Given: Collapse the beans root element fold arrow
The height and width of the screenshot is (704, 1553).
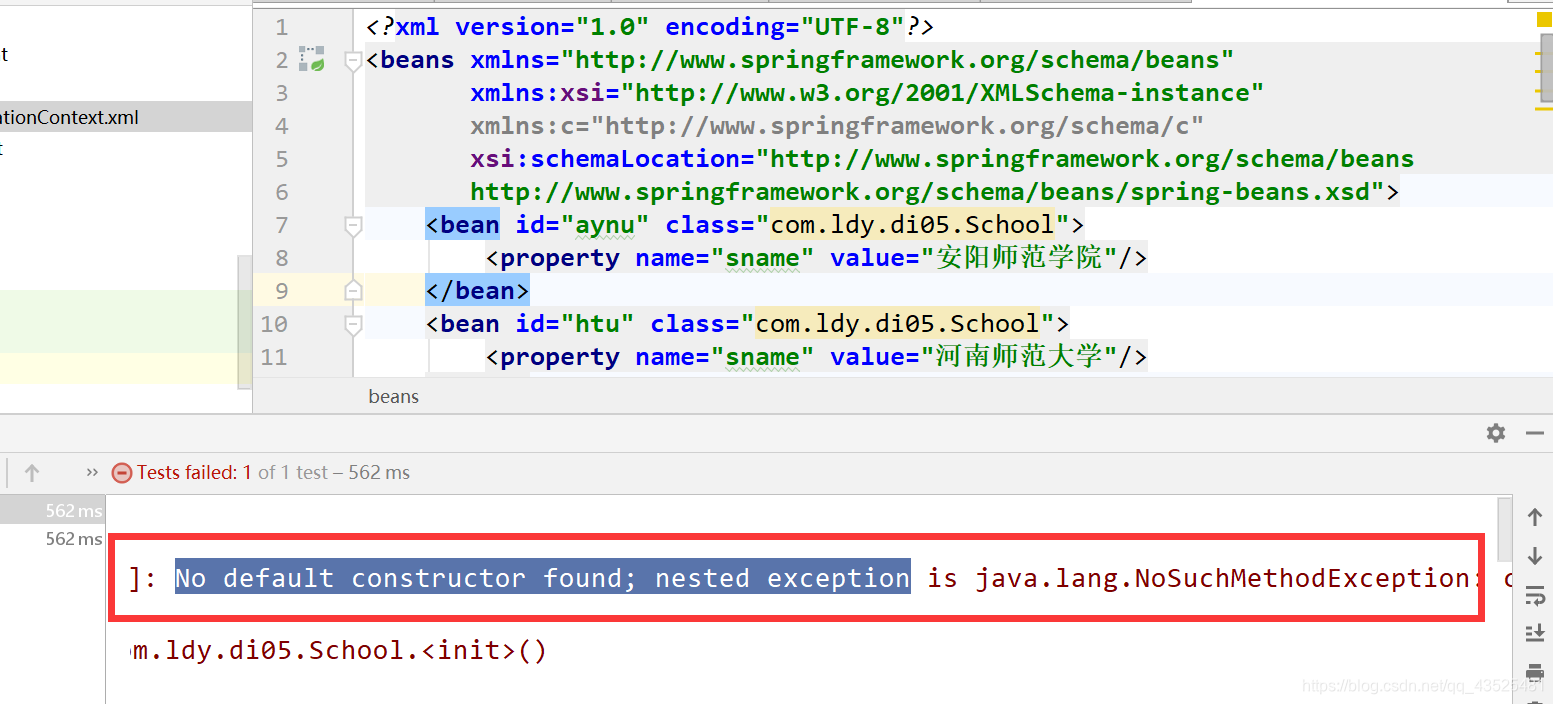Looking at the screenshot, I should (352, 60).
